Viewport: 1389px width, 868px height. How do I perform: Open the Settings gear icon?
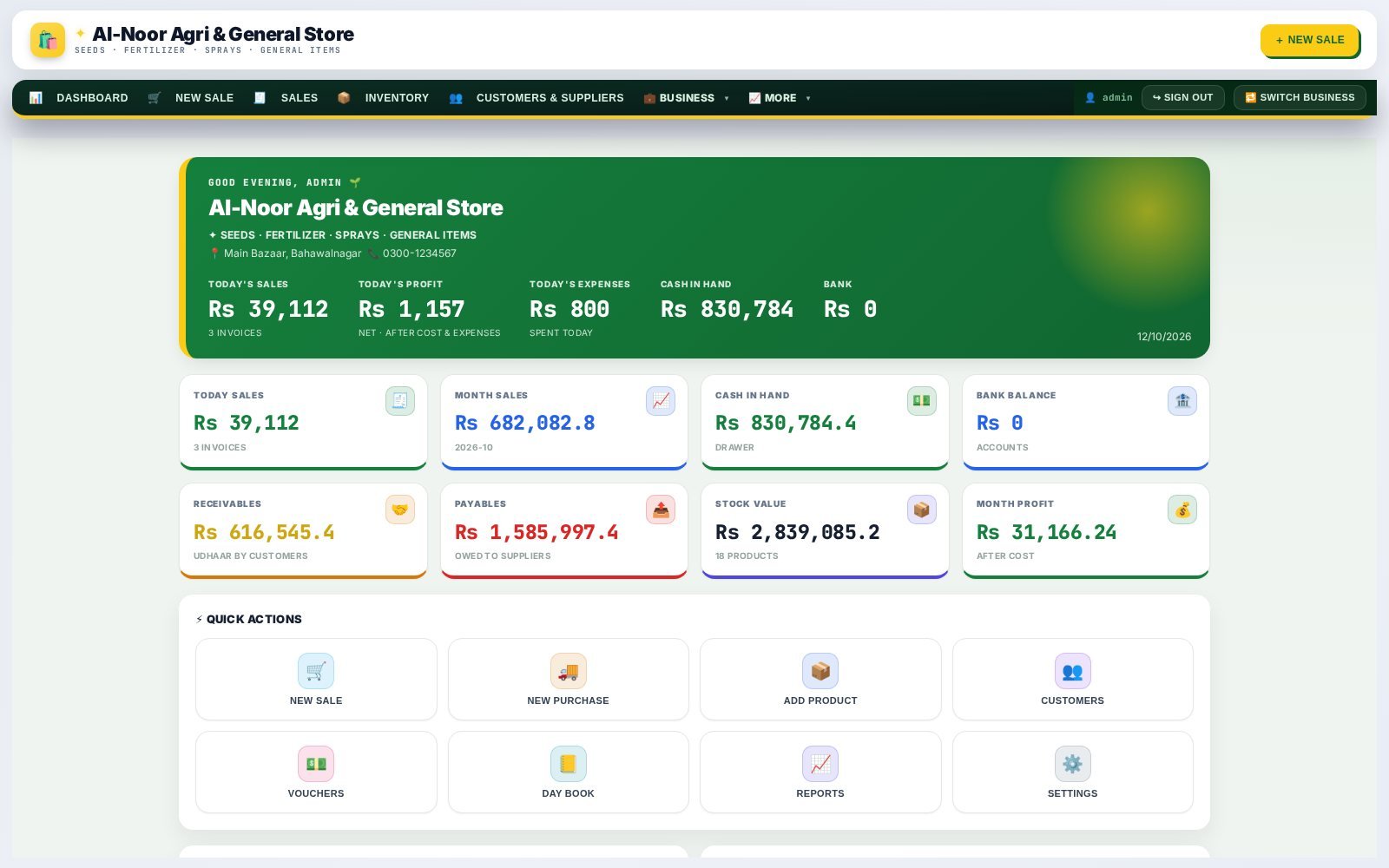1073,764
